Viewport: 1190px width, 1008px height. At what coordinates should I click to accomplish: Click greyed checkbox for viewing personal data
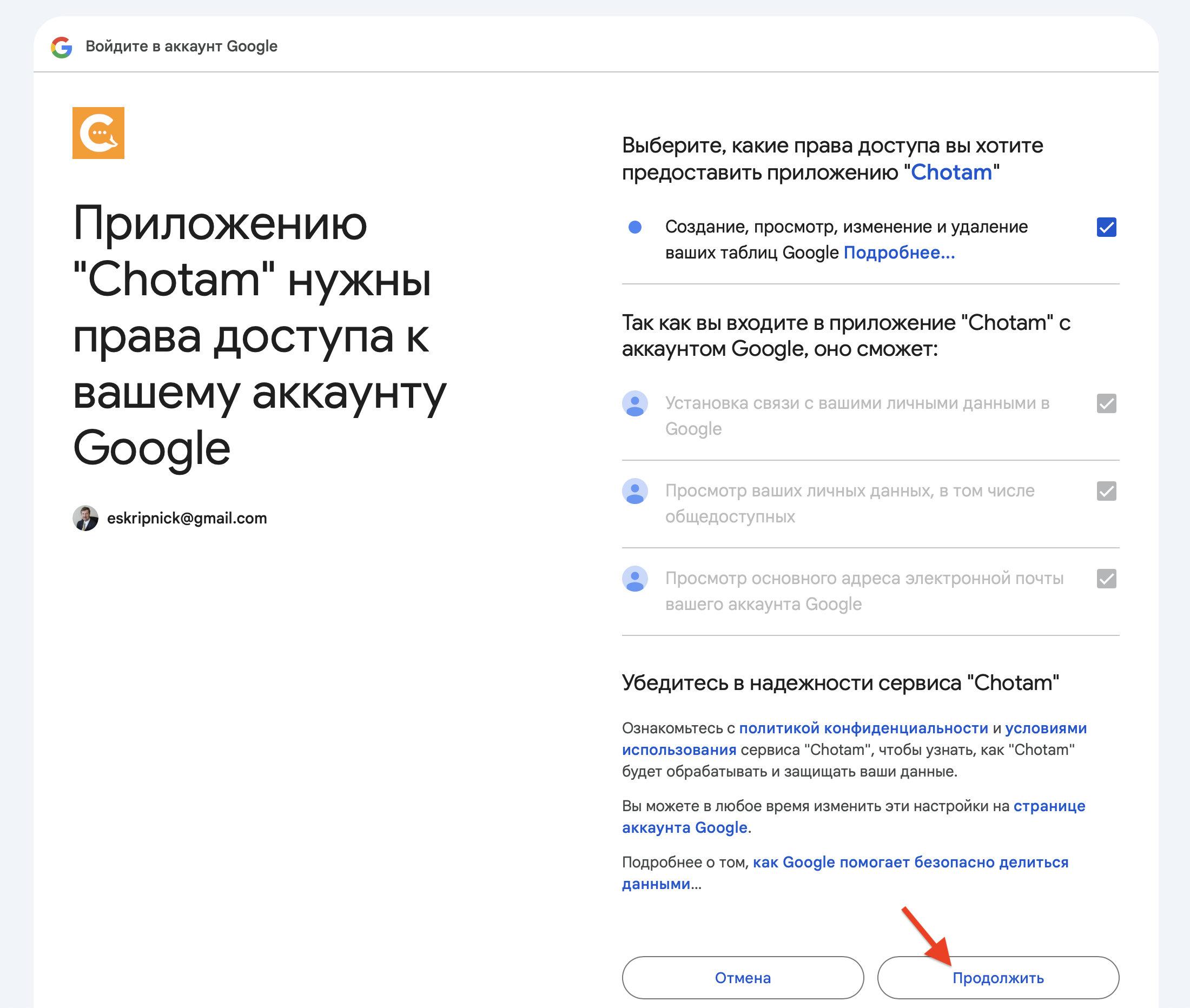click(x=1106, y=491)
